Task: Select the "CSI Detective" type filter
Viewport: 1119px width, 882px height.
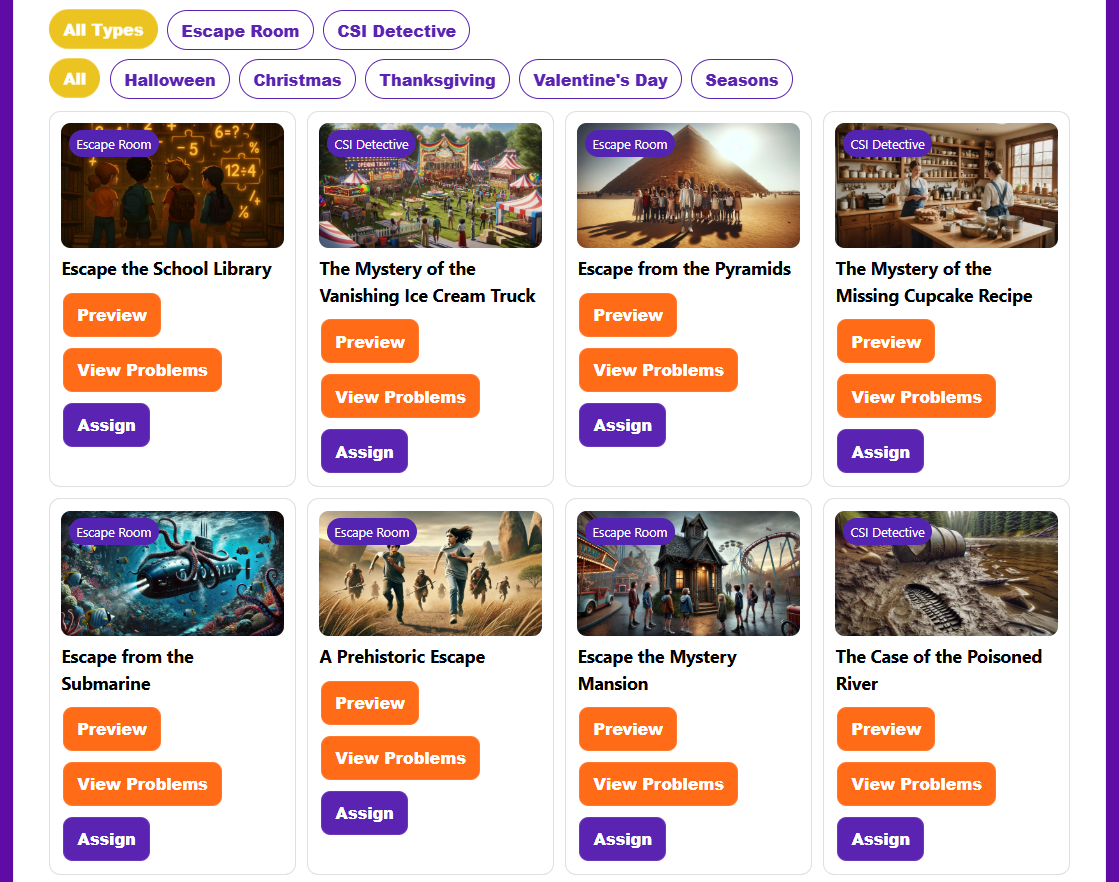Action: [396, 30]
